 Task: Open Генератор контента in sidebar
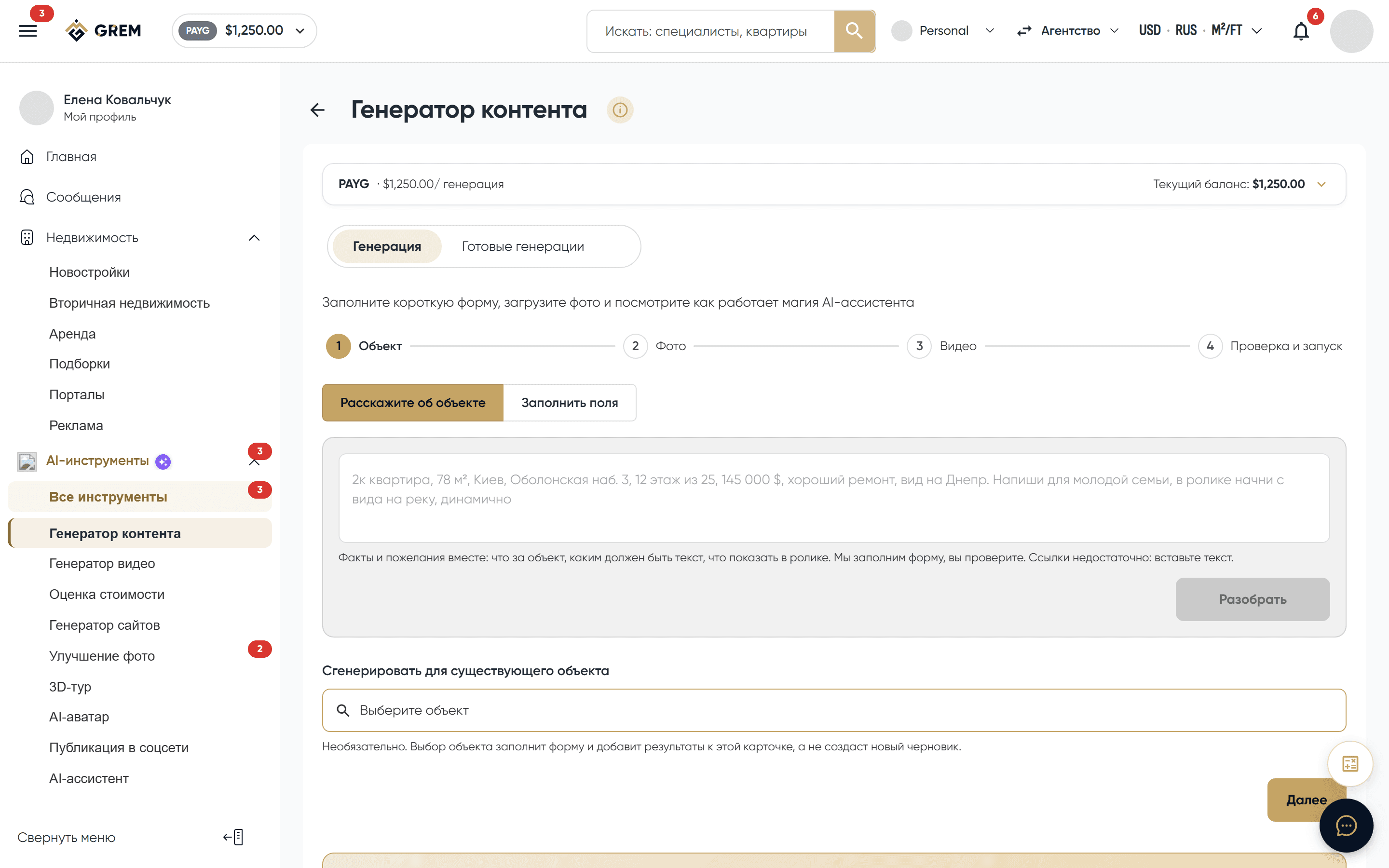(x=139, y=533)
